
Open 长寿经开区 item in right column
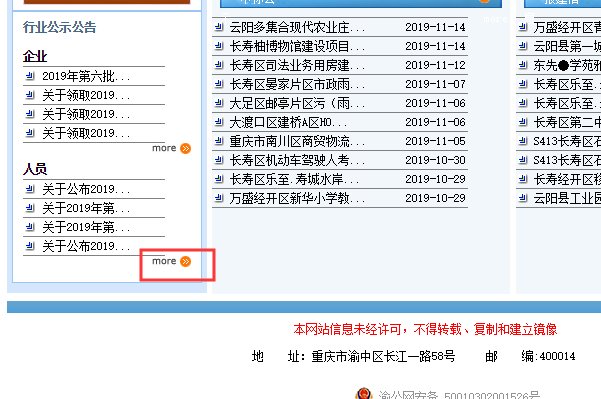coord(567,179)
